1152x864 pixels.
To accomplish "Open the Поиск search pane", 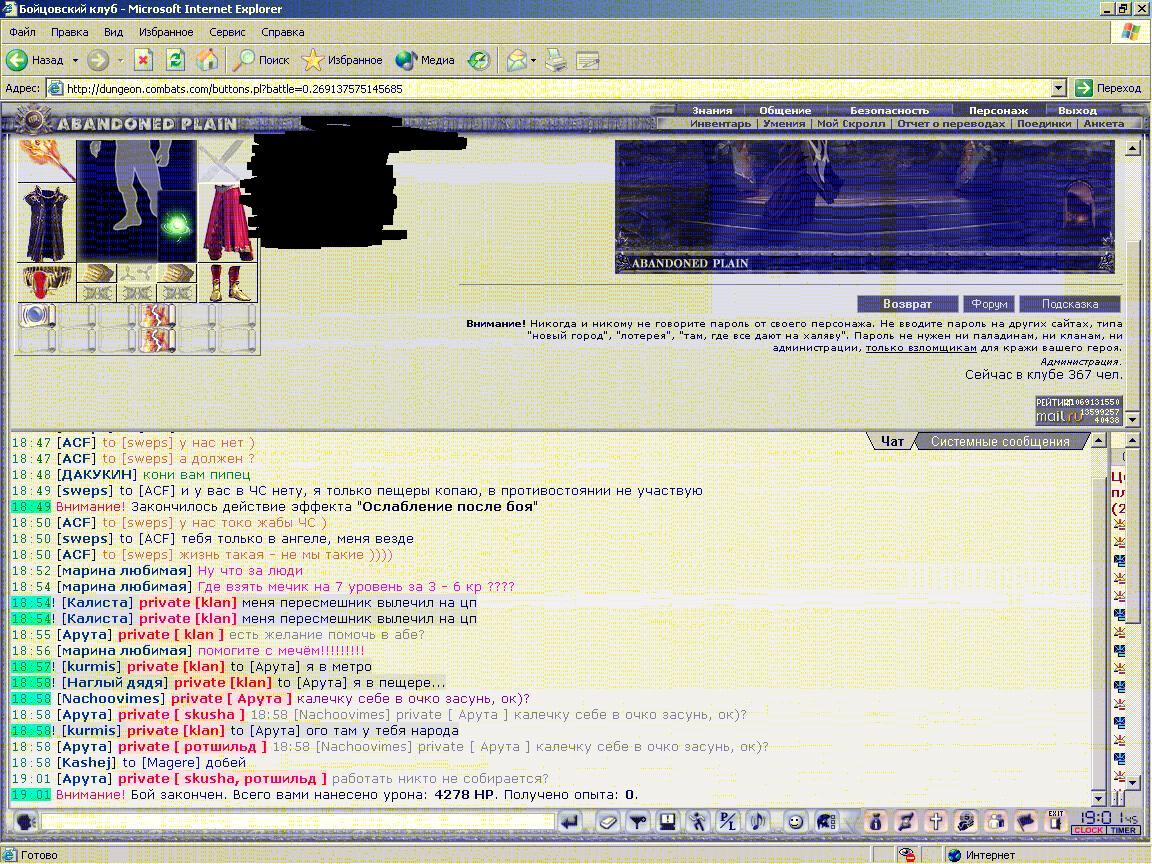I will point(261,60).
